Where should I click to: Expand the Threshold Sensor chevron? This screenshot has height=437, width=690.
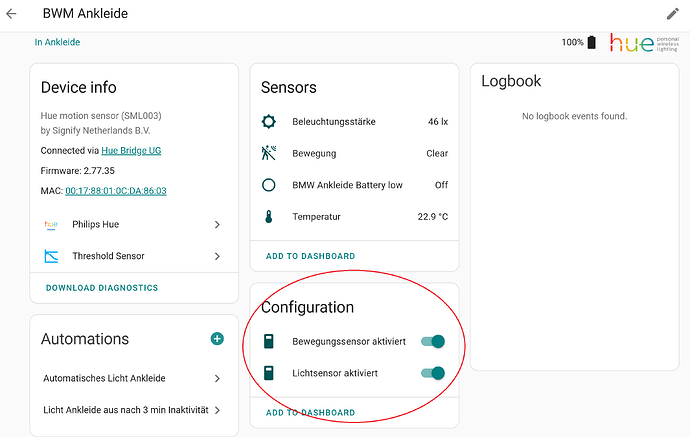click(217, 256)
